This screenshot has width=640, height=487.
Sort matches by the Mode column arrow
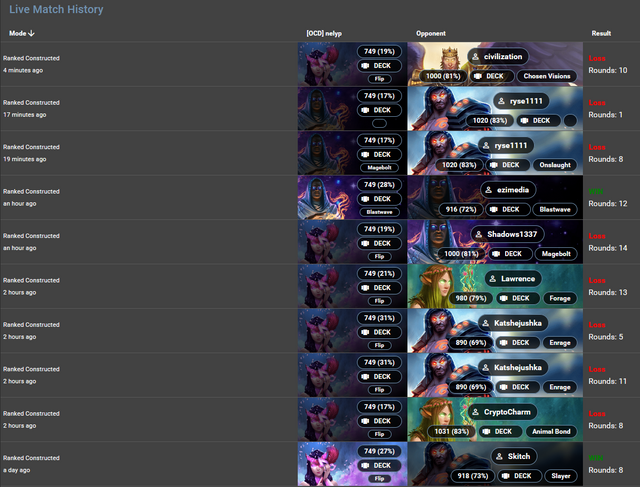31,33
